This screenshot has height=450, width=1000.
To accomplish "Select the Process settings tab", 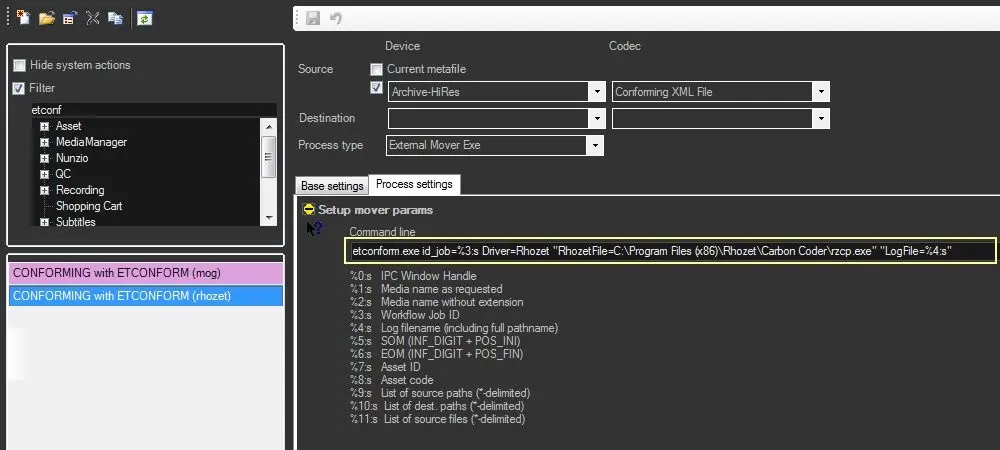I will (414, 185).
